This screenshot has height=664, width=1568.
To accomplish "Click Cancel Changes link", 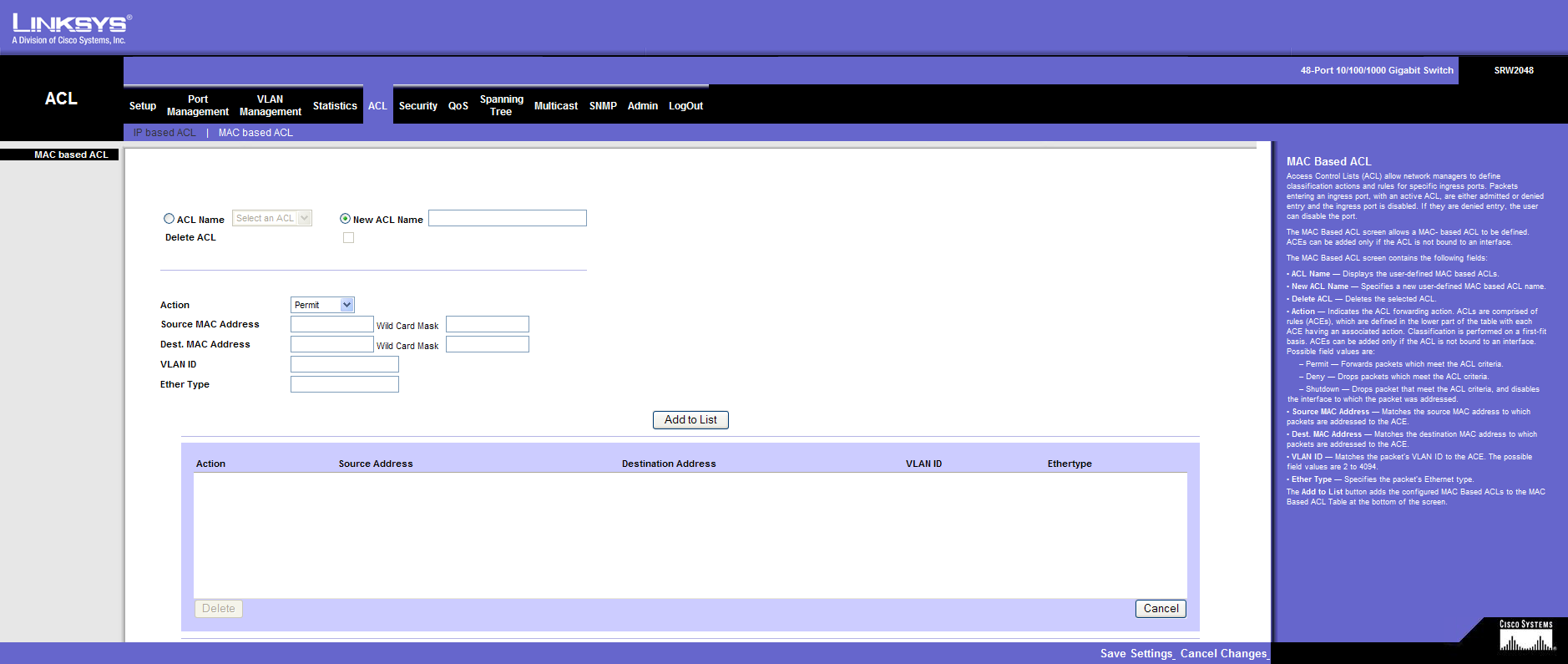I will point(1223,653).
